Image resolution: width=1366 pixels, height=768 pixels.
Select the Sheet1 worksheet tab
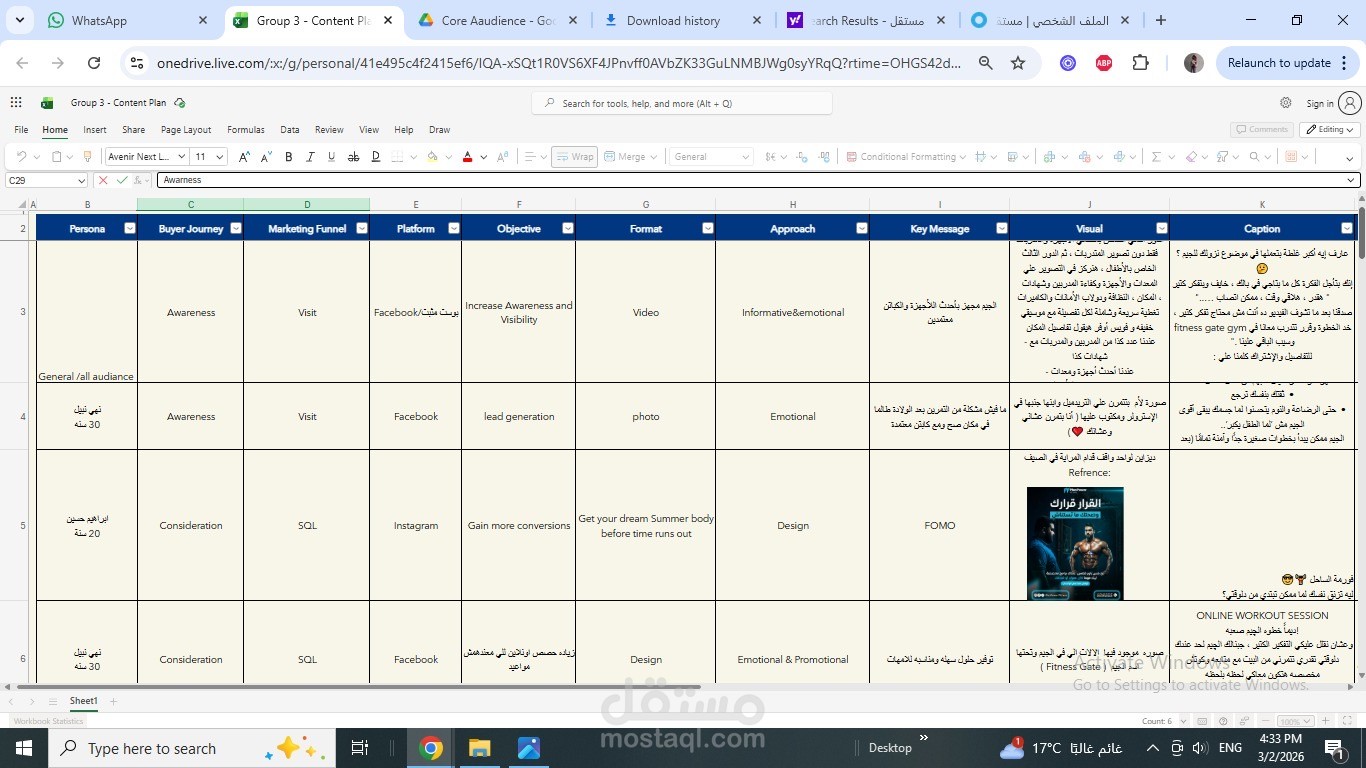[84, 701]
